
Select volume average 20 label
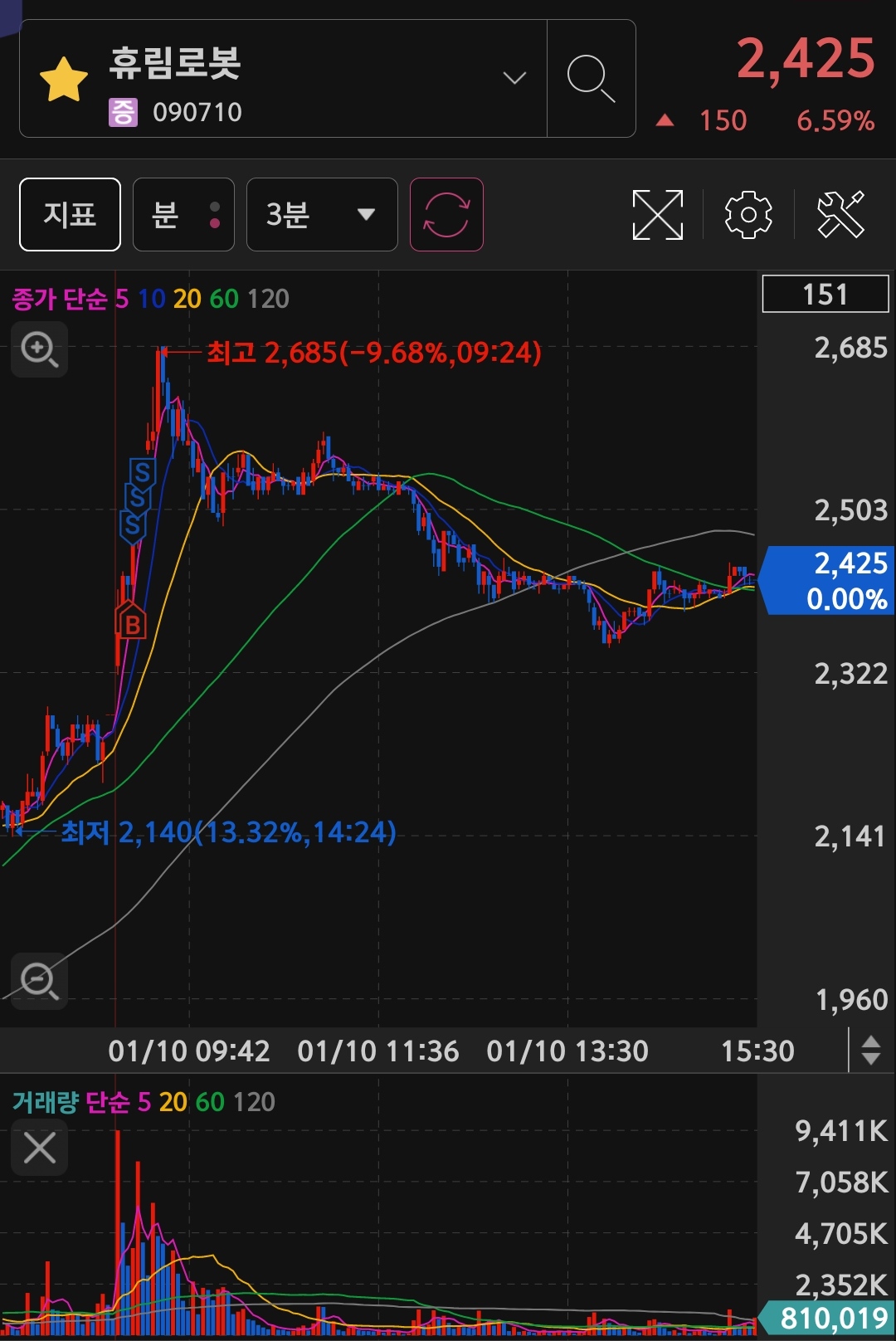[173, 1102]
